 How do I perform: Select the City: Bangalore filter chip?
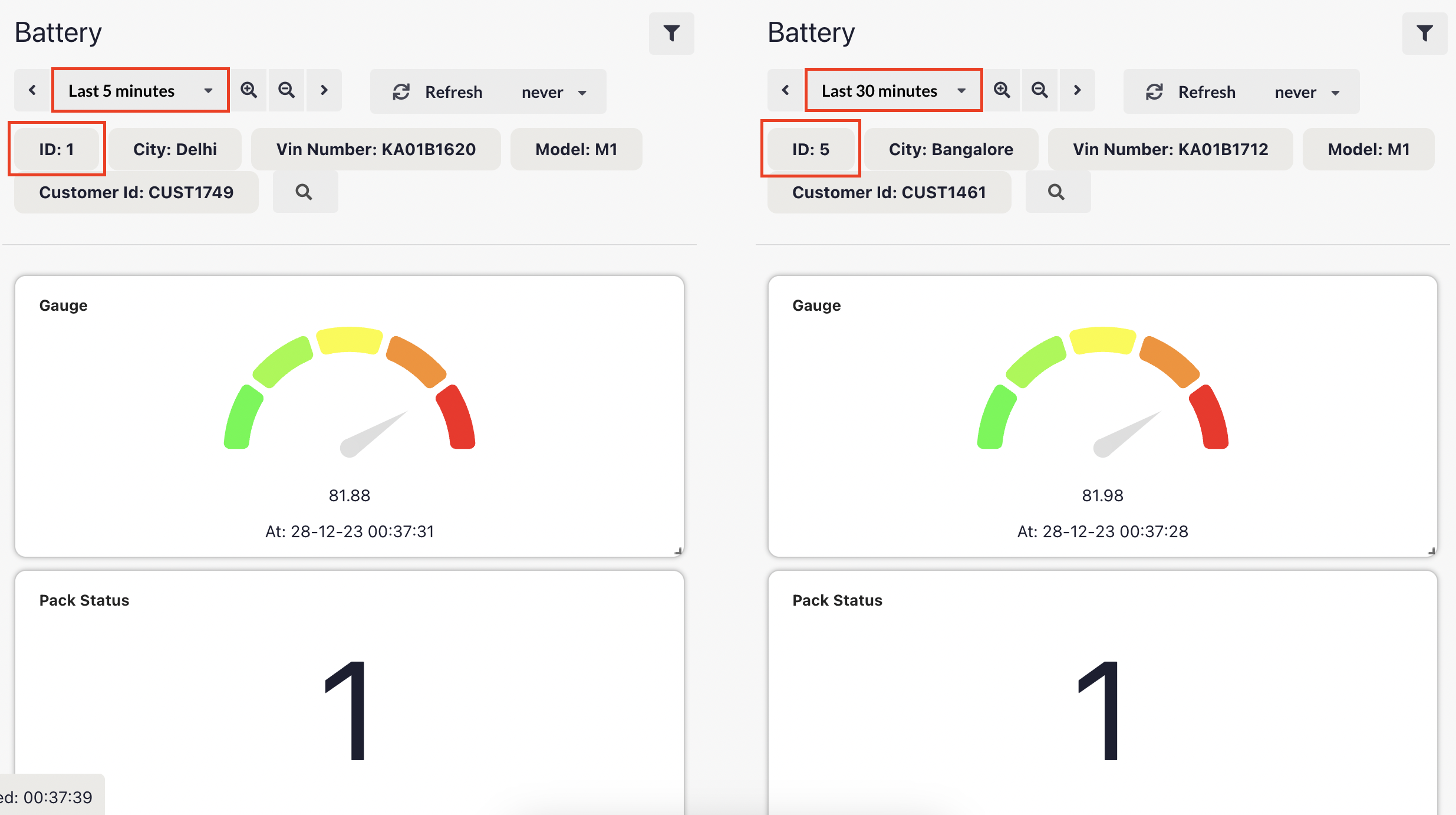(x=951, y=149)
